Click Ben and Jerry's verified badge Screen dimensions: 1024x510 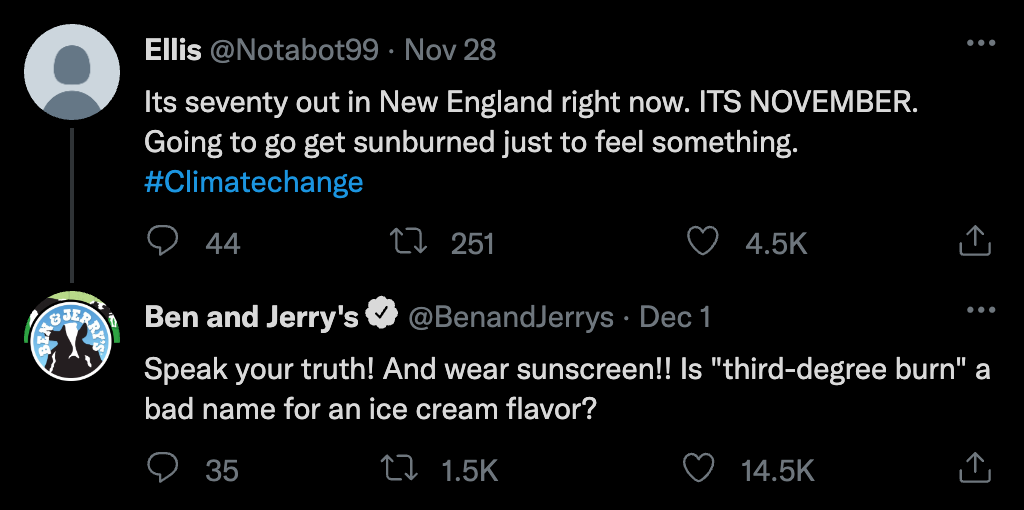point(381,316)
